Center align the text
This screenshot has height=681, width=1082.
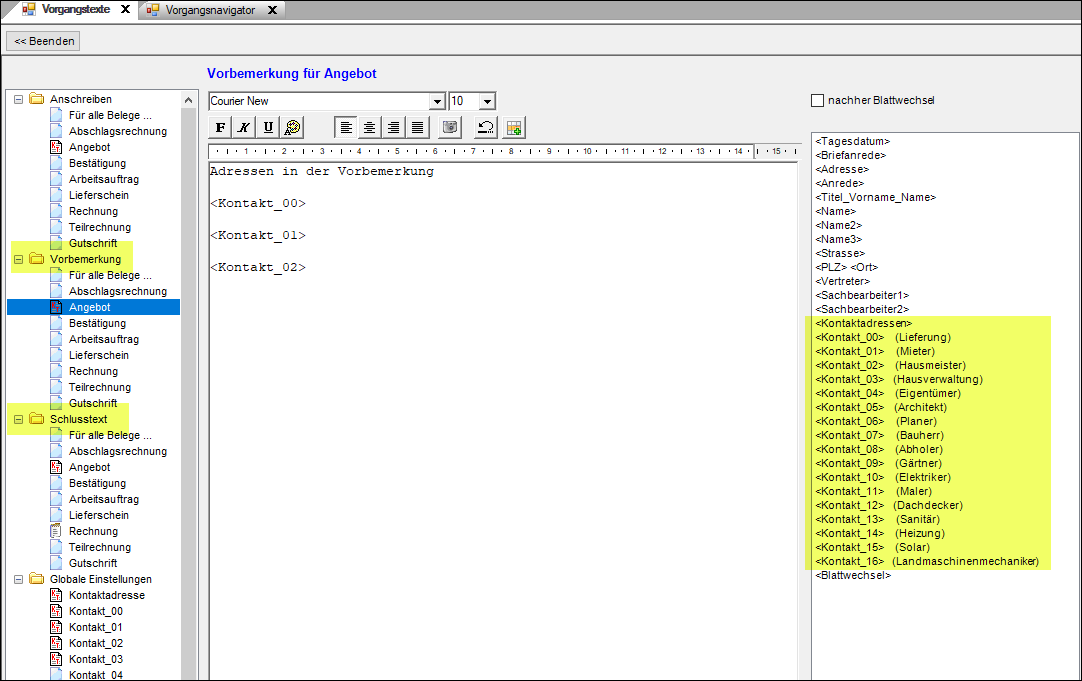point(370,127)
